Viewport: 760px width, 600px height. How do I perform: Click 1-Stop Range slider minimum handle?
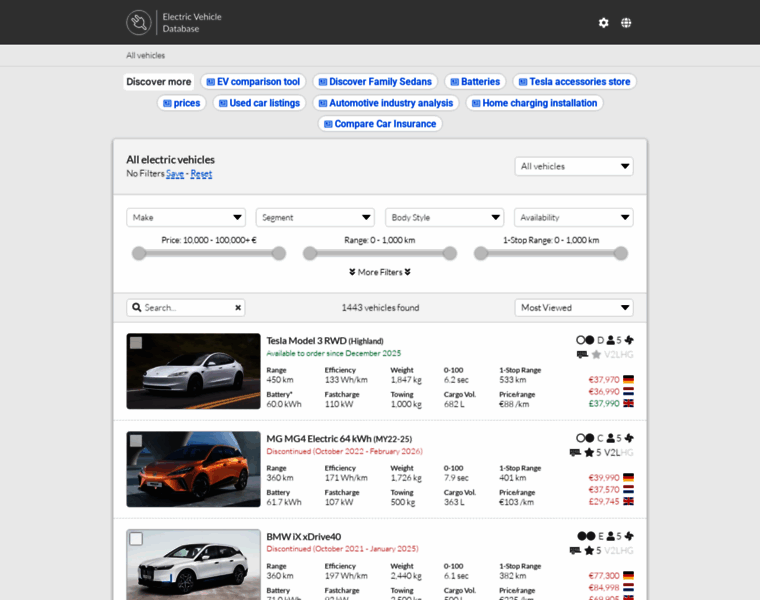coord(481,253)
